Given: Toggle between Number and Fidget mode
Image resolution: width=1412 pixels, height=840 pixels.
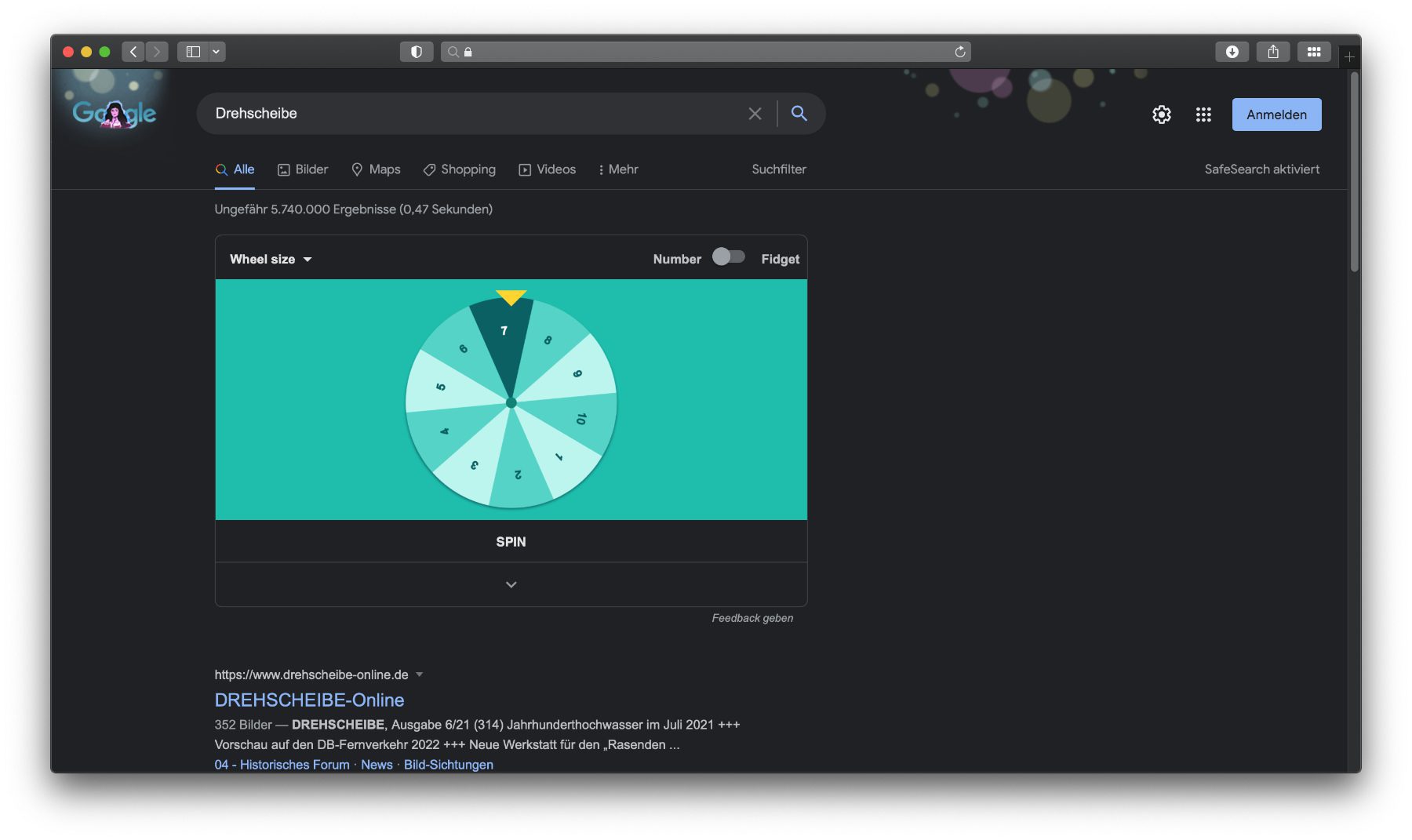Looking at the screenshot, I should [729, 257].
